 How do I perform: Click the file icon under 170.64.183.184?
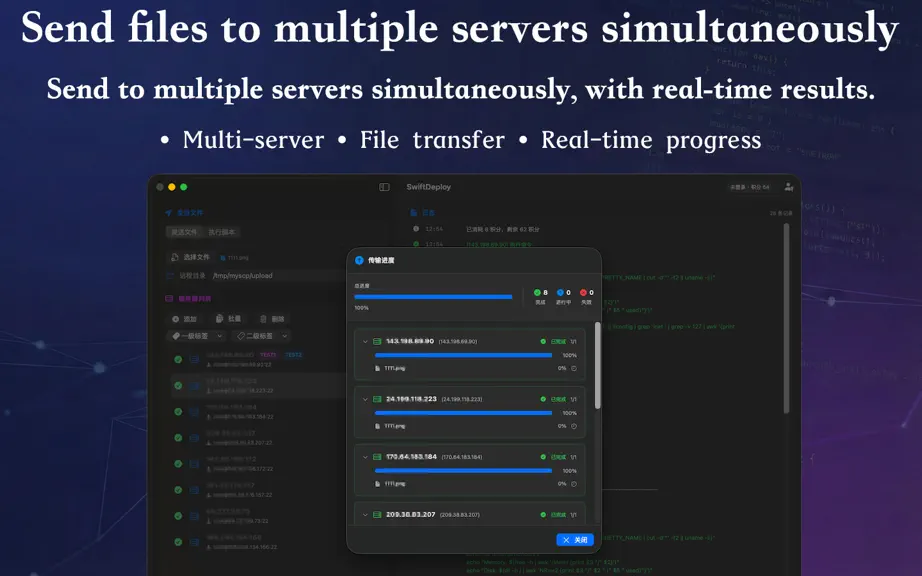pyautogui.click(x=378, y=484)
